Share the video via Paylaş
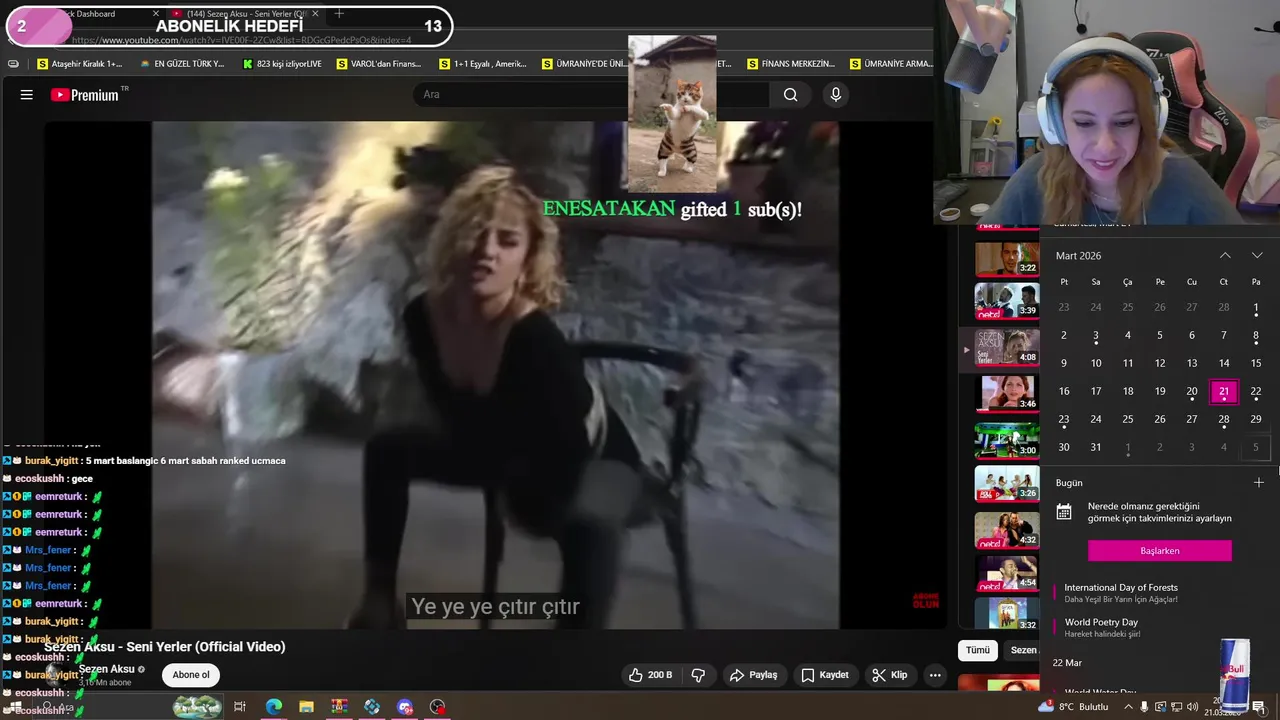Screen dimensions: 1280x720 753,675
